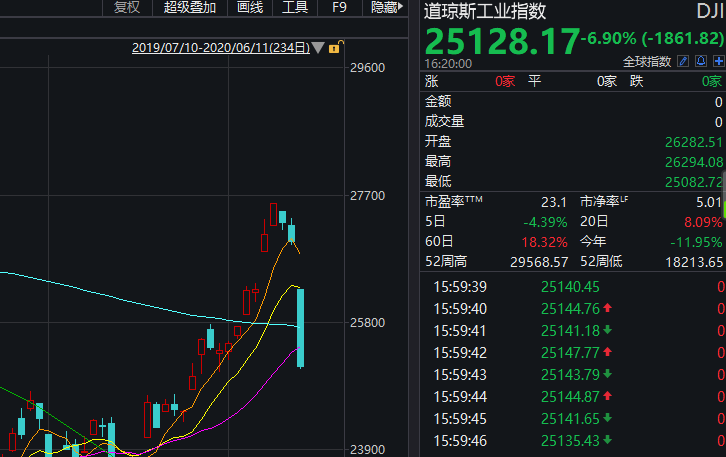Screen dimensions: 726x457
Task: Click the 金额 row label
Action: [438, 101]
